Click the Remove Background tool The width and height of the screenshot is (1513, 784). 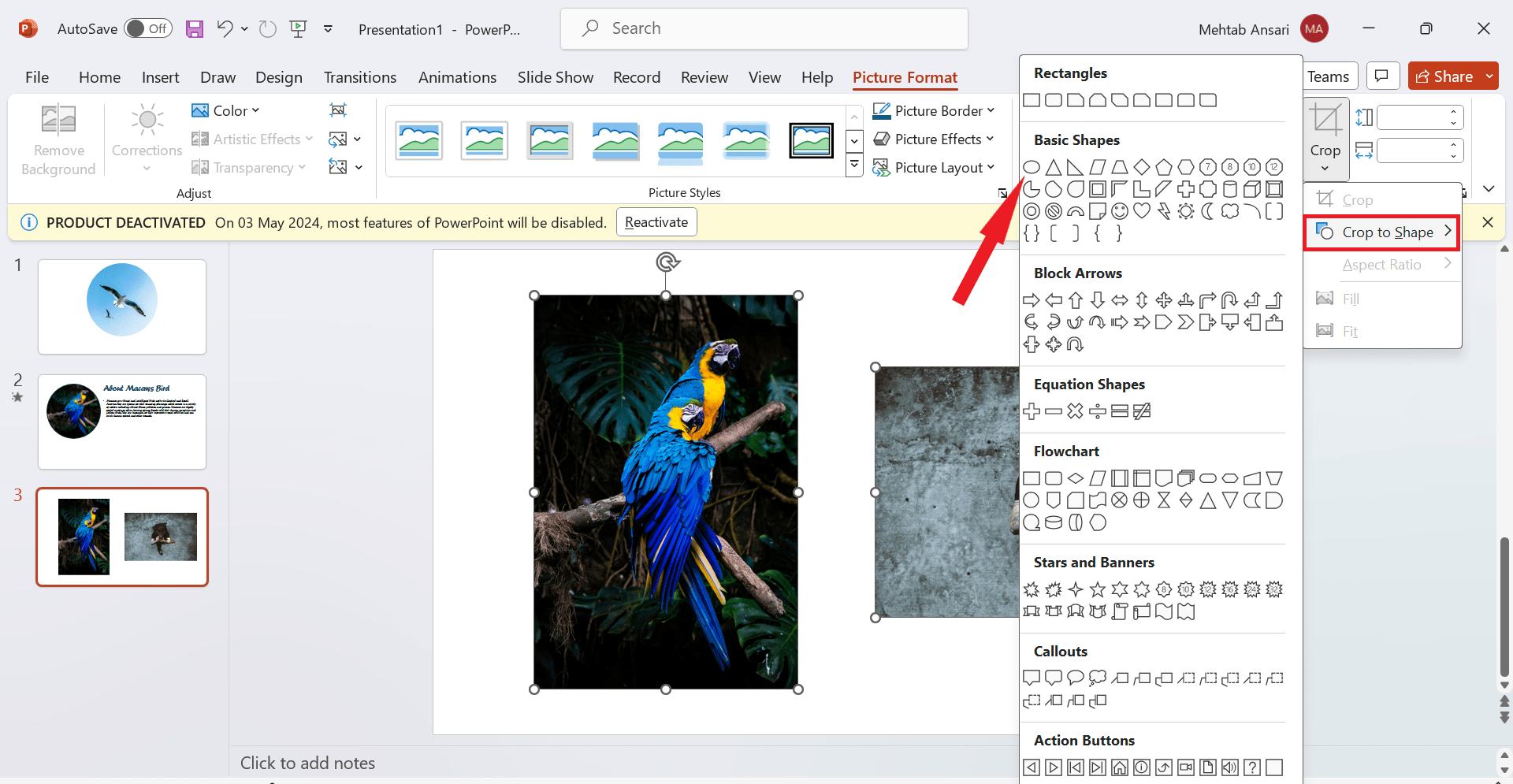tap(58, 140)
